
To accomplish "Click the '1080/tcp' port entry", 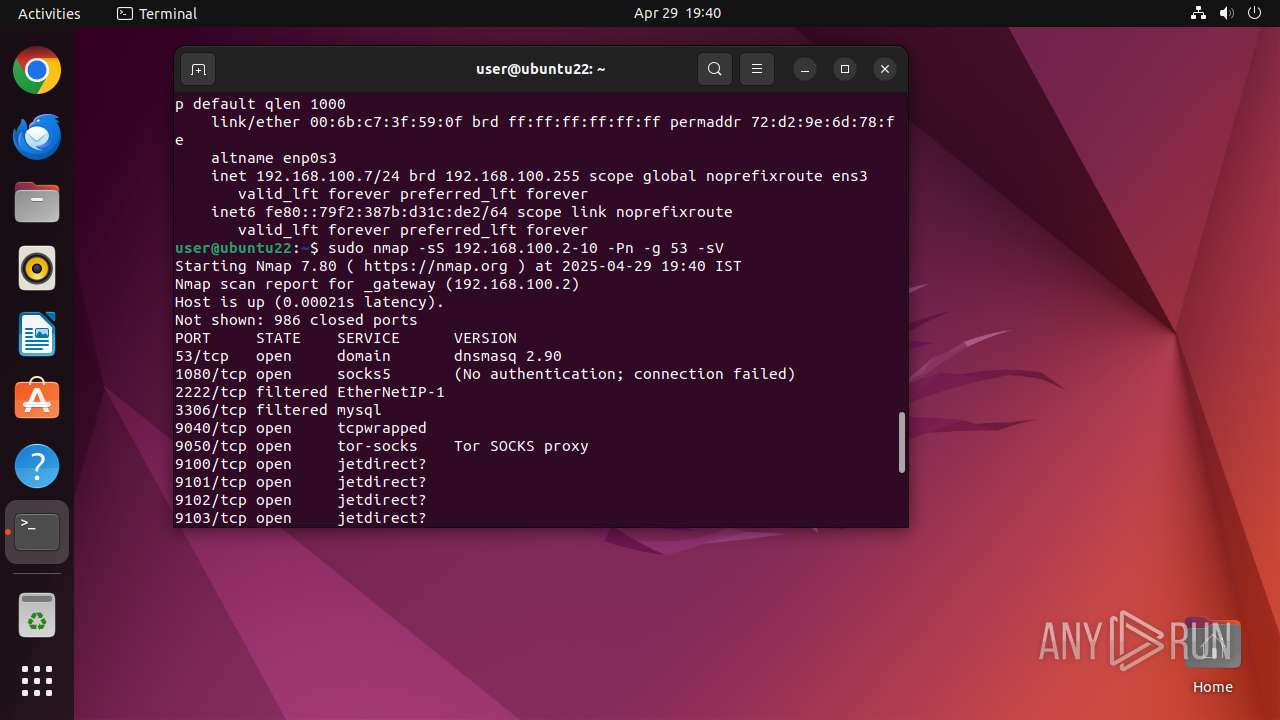I will [x=211, y=374].
